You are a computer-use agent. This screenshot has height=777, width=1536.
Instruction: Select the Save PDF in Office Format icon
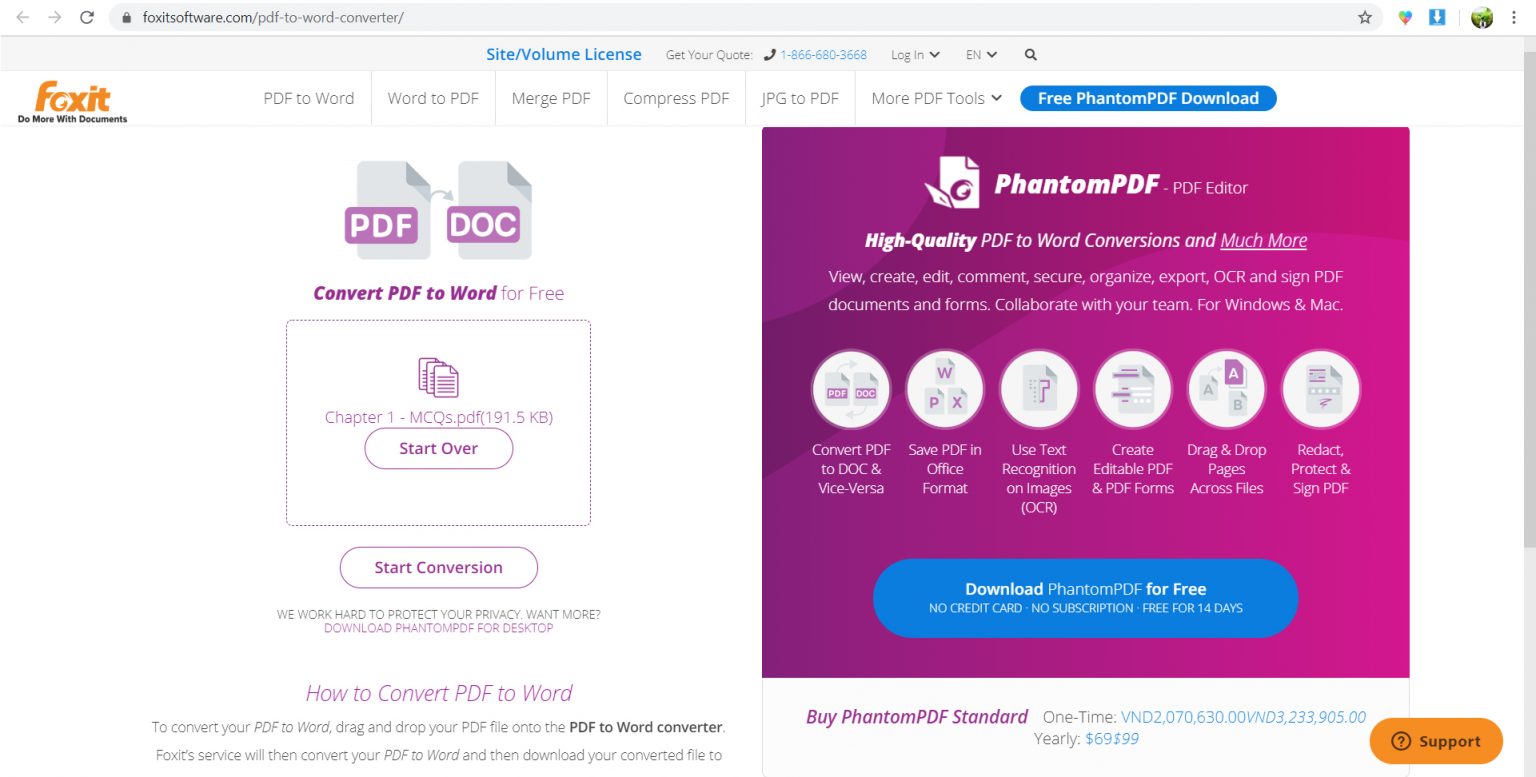(945, 389)
